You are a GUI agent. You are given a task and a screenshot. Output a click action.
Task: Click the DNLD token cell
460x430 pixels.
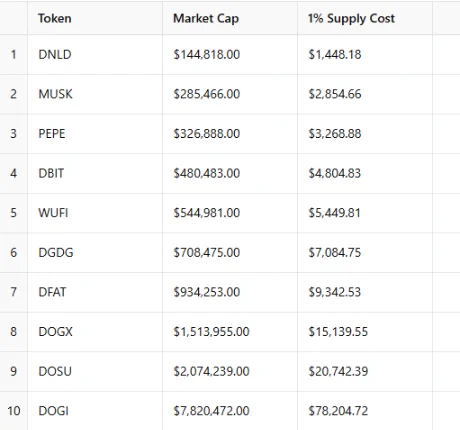click(x=95, y=55)
